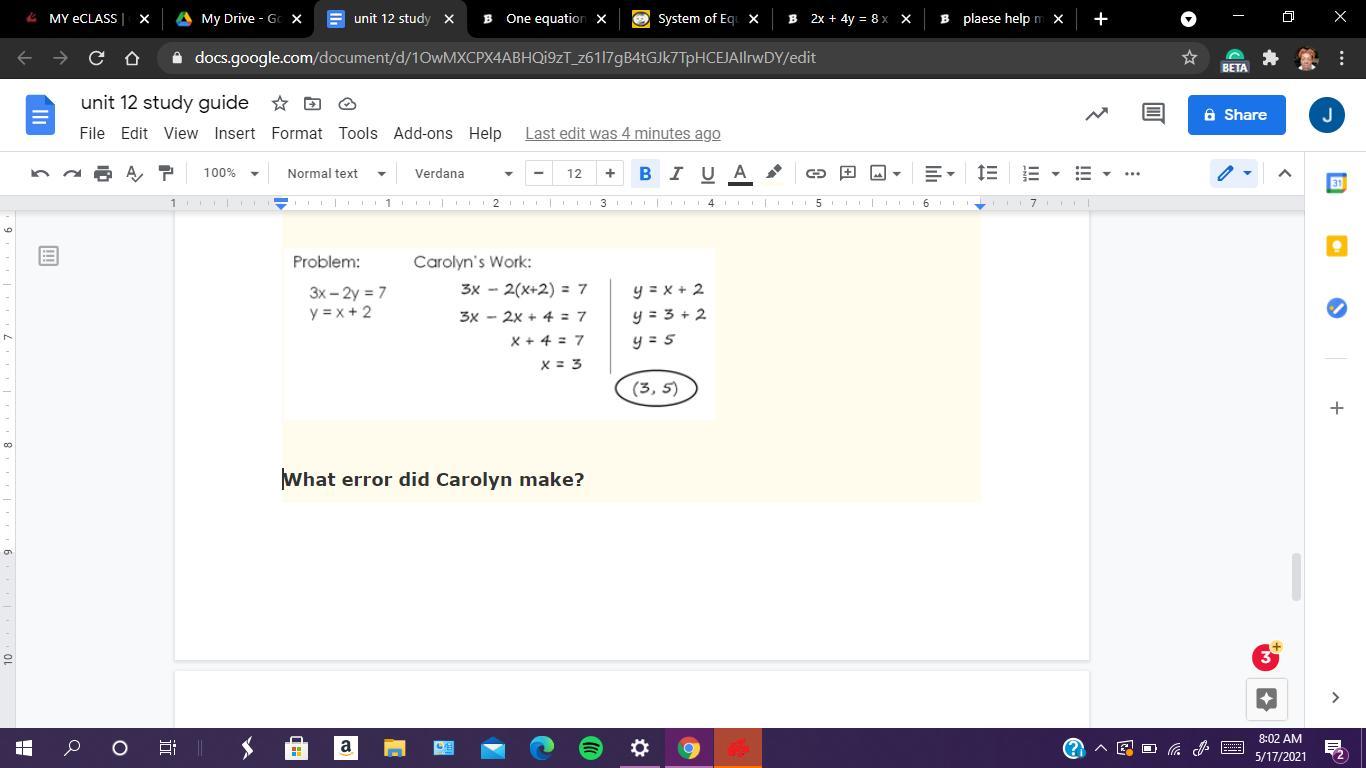Open Spotify from the Windows taskbar
Viewport: 1366px width, 768px height.
(591, 748)
